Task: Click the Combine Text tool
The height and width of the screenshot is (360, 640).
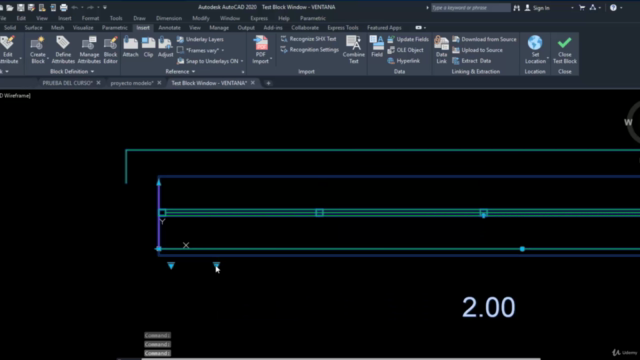Action: coord(353,50)
